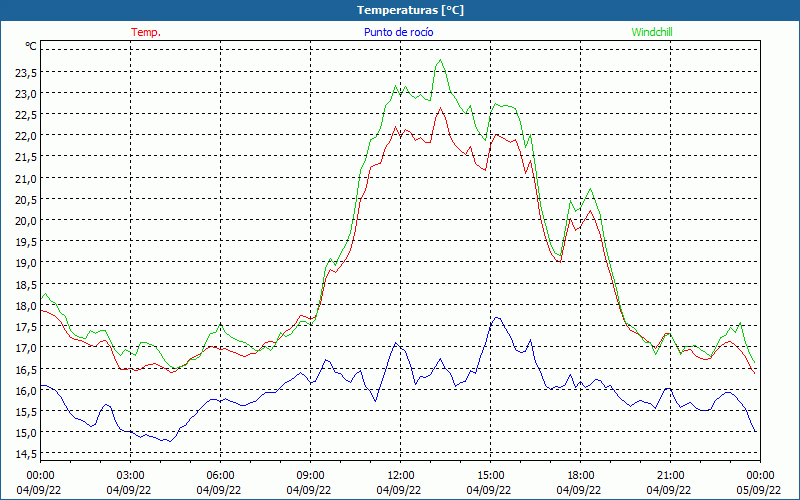Click the blue dew point peak near 15:00
Screen dimensions: 800x500
pyautogui.click(x=496, y=318)
